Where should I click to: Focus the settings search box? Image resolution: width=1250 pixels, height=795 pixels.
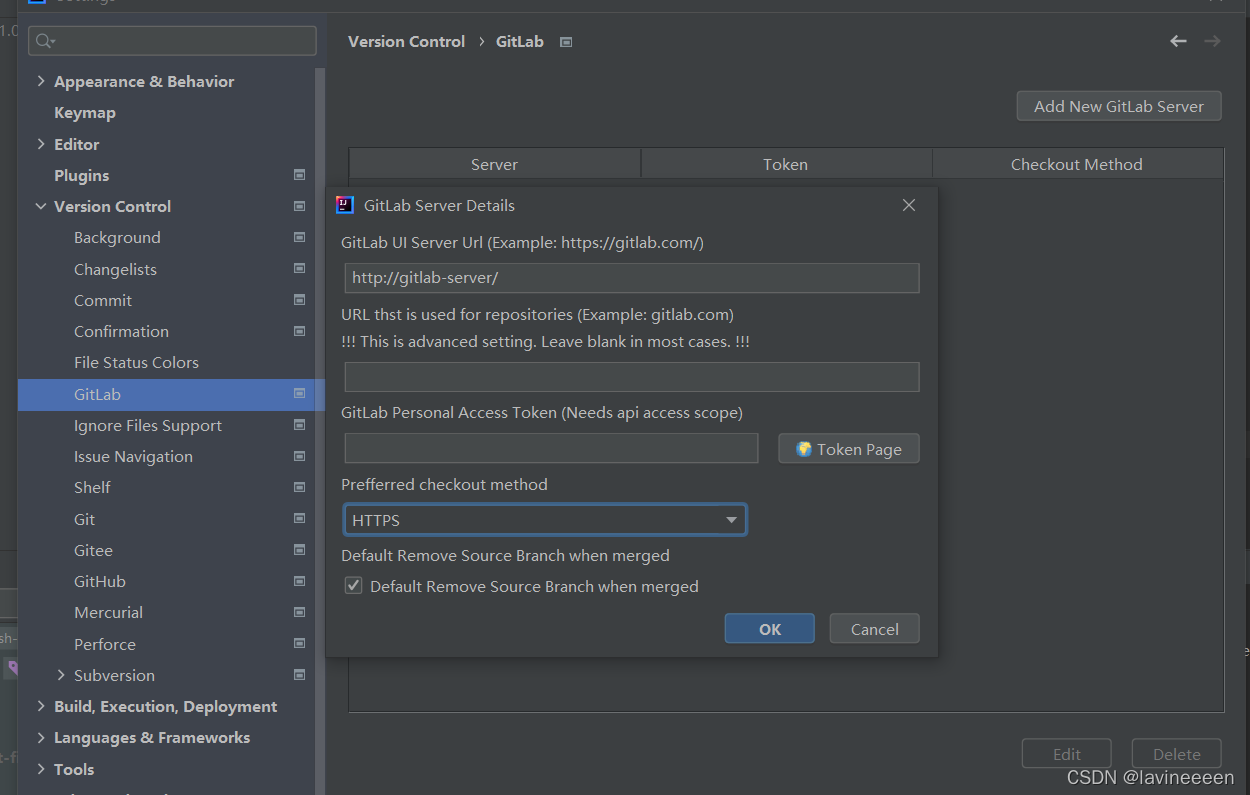tap(173, 41)
